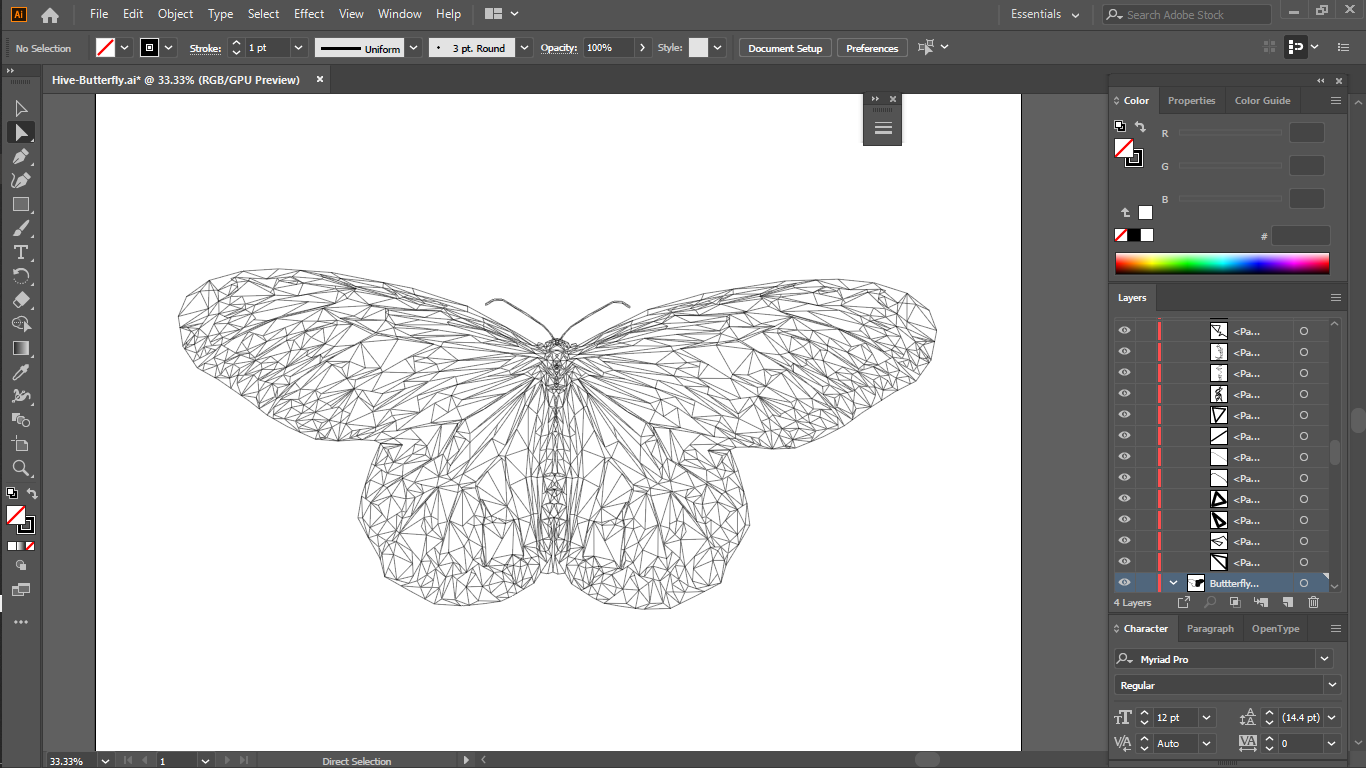Open the fill color dropdown in control bar

(x=125, y=48)
